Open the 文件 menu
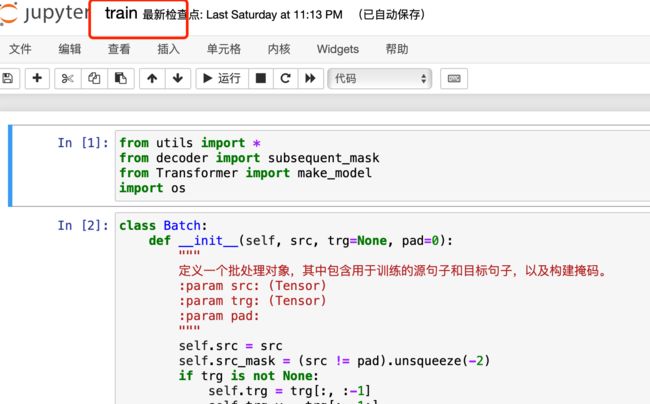Viewport: 650px width, 404px height. (x=20, y=49)
